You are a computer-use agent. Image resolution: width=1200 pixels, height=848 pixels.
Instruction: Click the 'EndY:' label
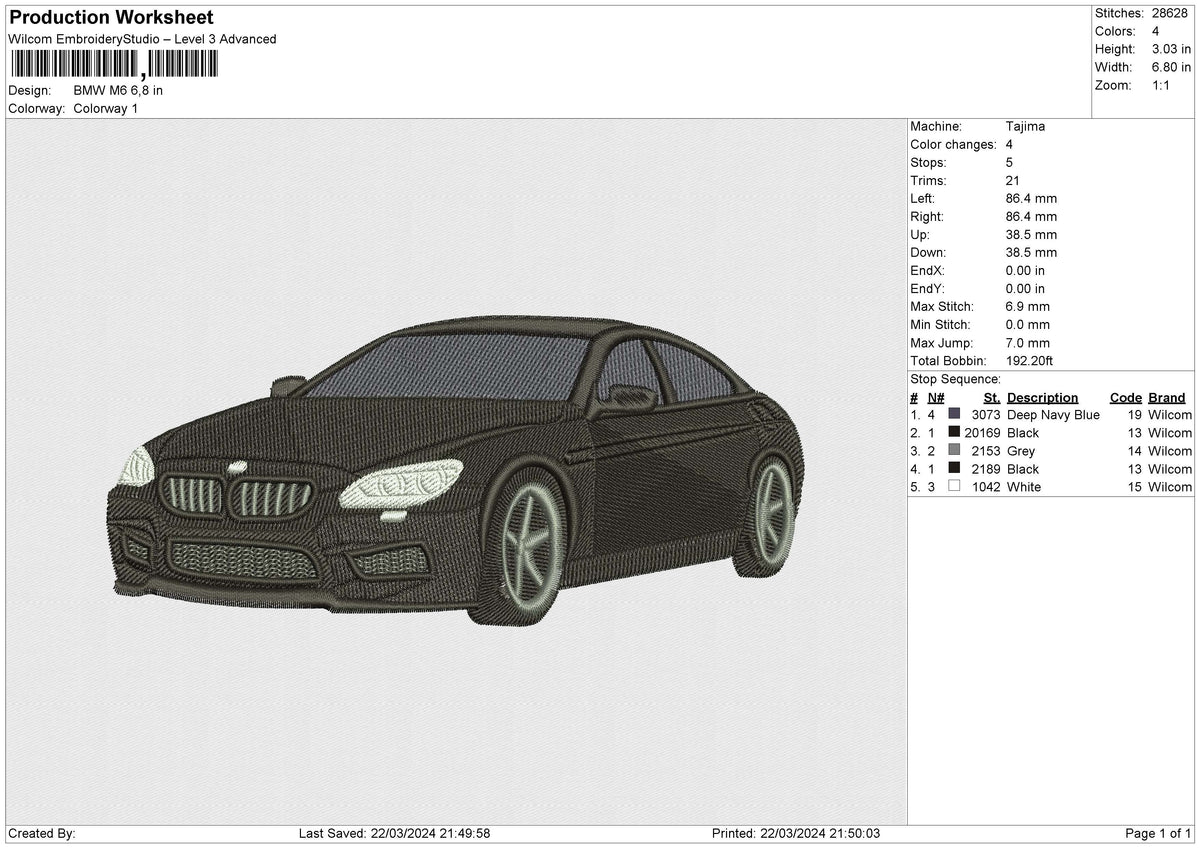pos(928,289)
